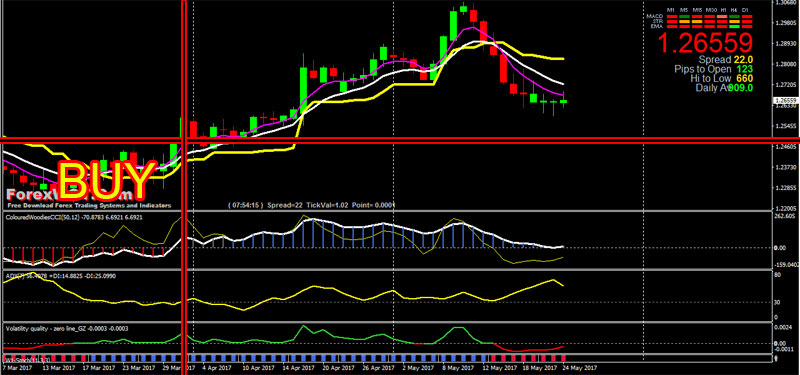
Task: Click the 0.0024 volatility scale value
Action: click(784, 328)
